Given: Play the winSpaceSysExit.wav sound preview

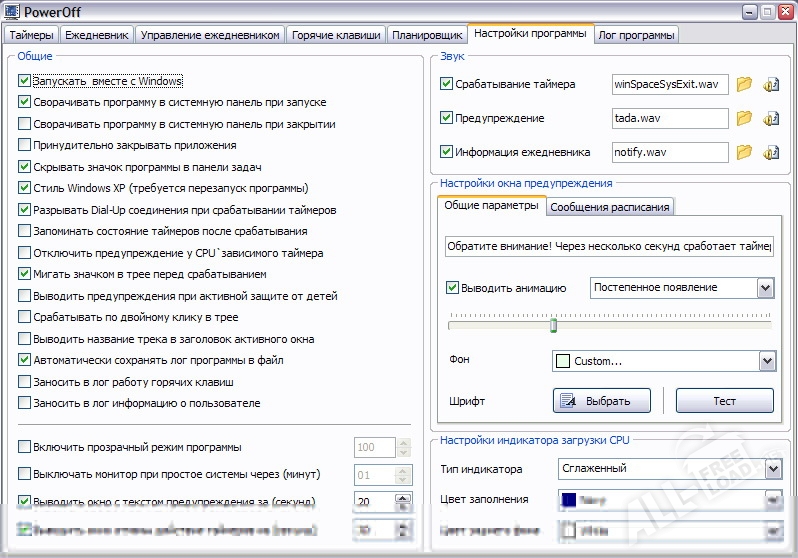Looking at the screenshot, I should [771, 85].
